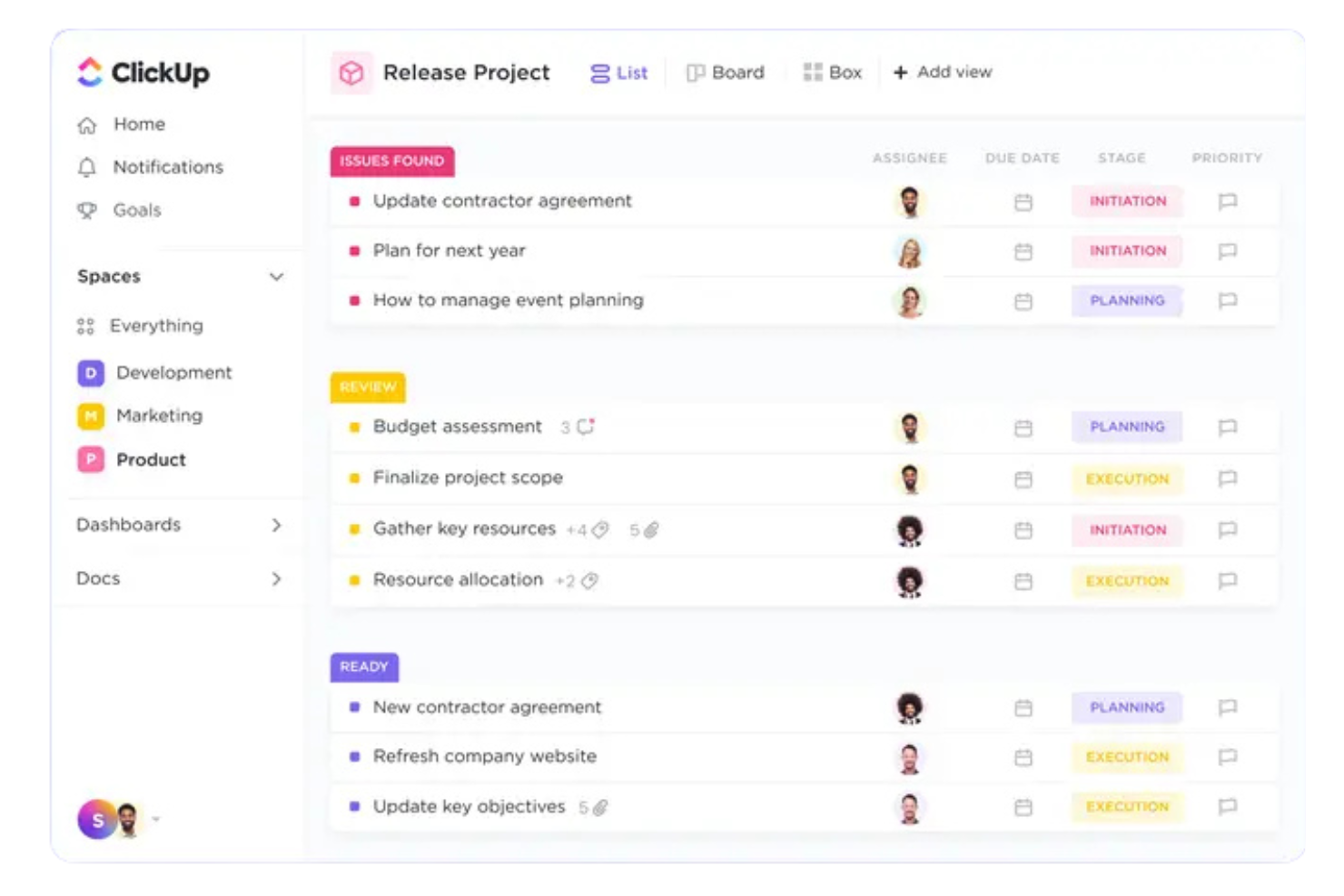Change INITIATION stage on Gather key resources
This screenshot has width=1344, height=896.
coord(1128,529)
